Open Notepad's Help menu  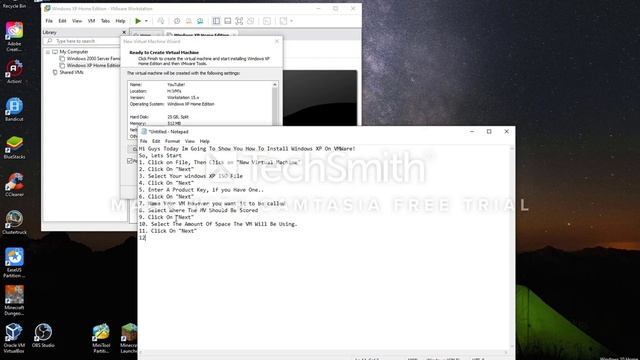(x=204, y=141)
